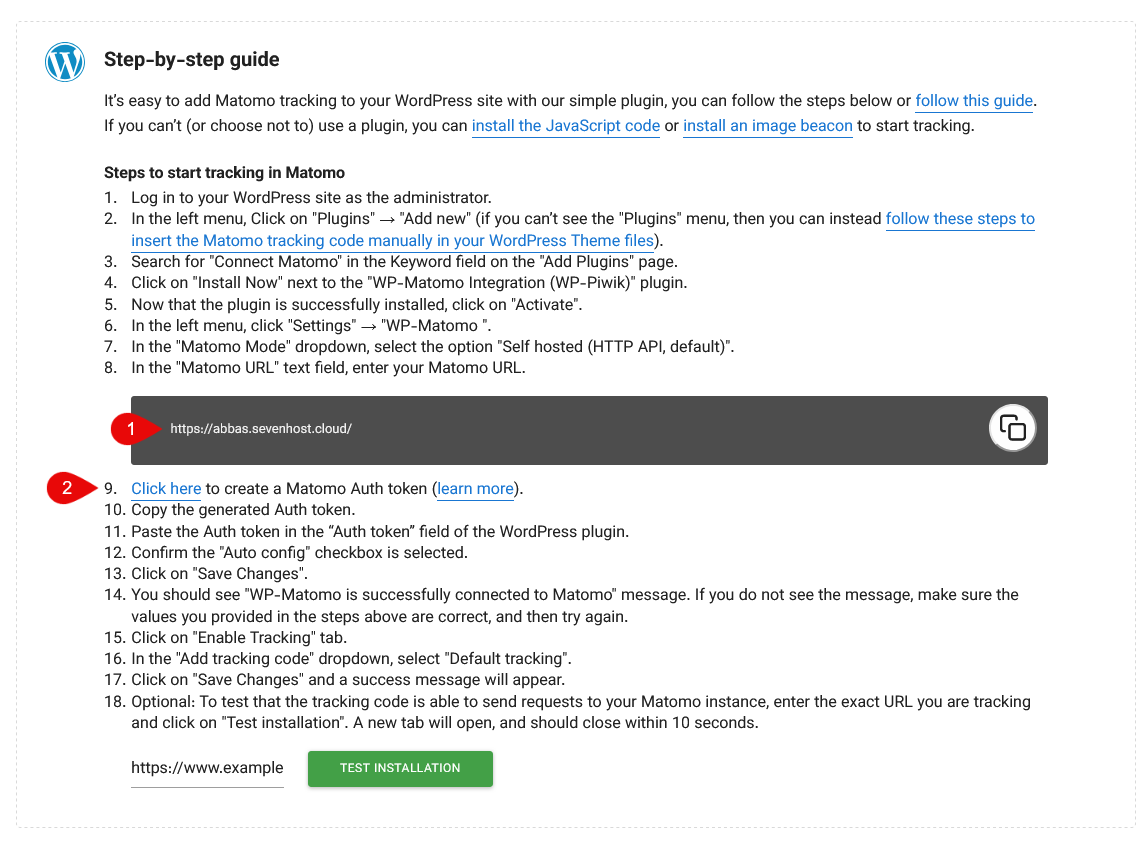Click the 'Step-by-step guide' heading

pyautogui.click(x=191, y=59)
